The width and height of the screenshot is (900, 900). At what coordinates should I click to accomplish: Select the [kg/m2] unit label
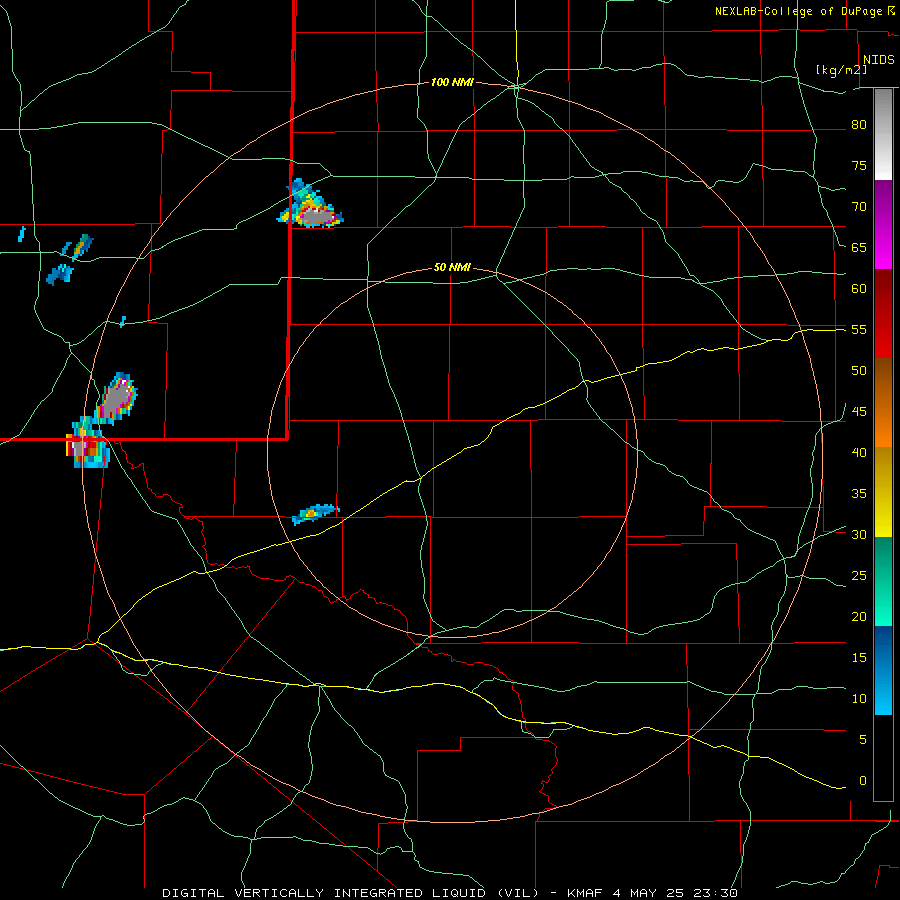(841, 70)
